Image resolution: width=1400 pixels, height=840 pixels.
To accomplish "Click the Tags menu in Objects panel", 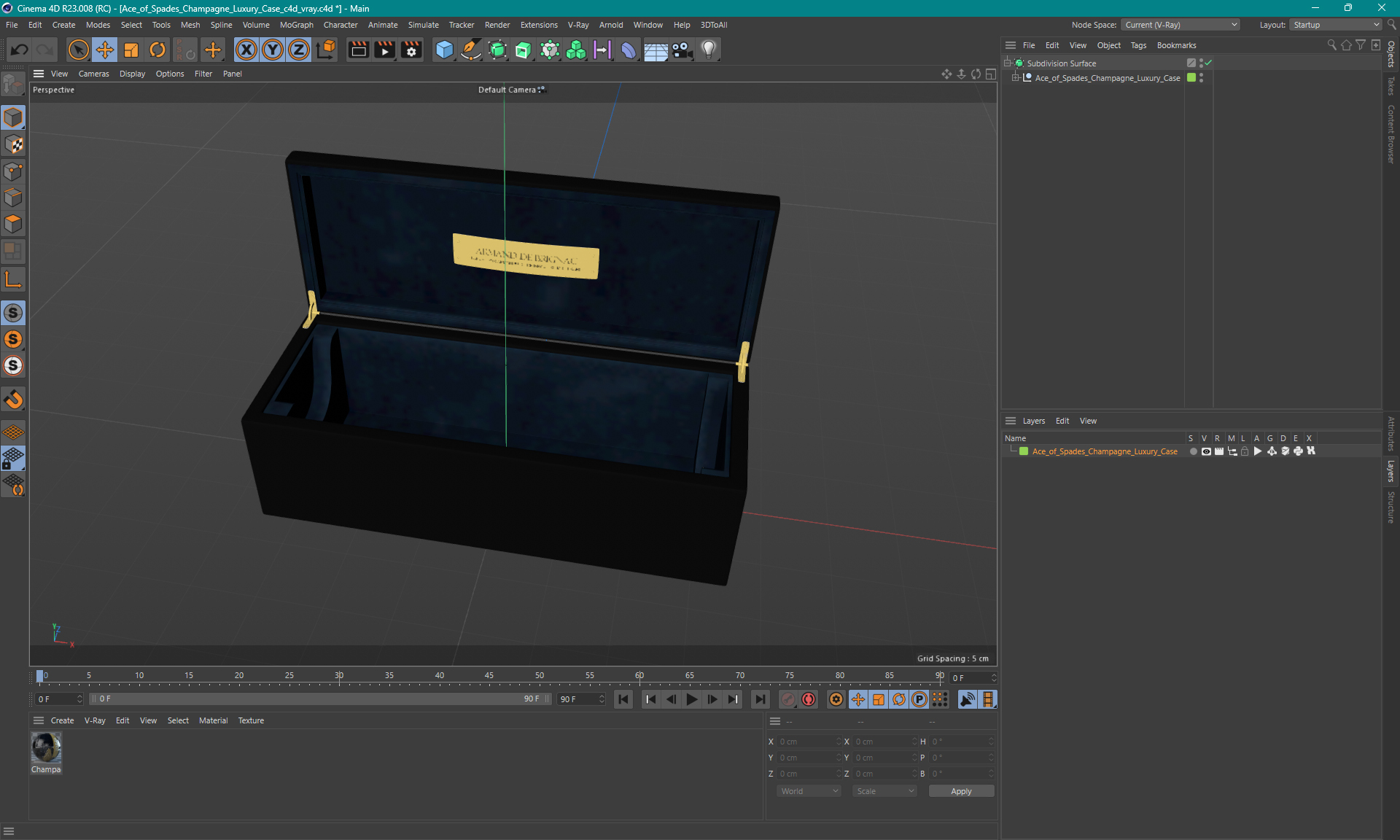I will 1138,45.
